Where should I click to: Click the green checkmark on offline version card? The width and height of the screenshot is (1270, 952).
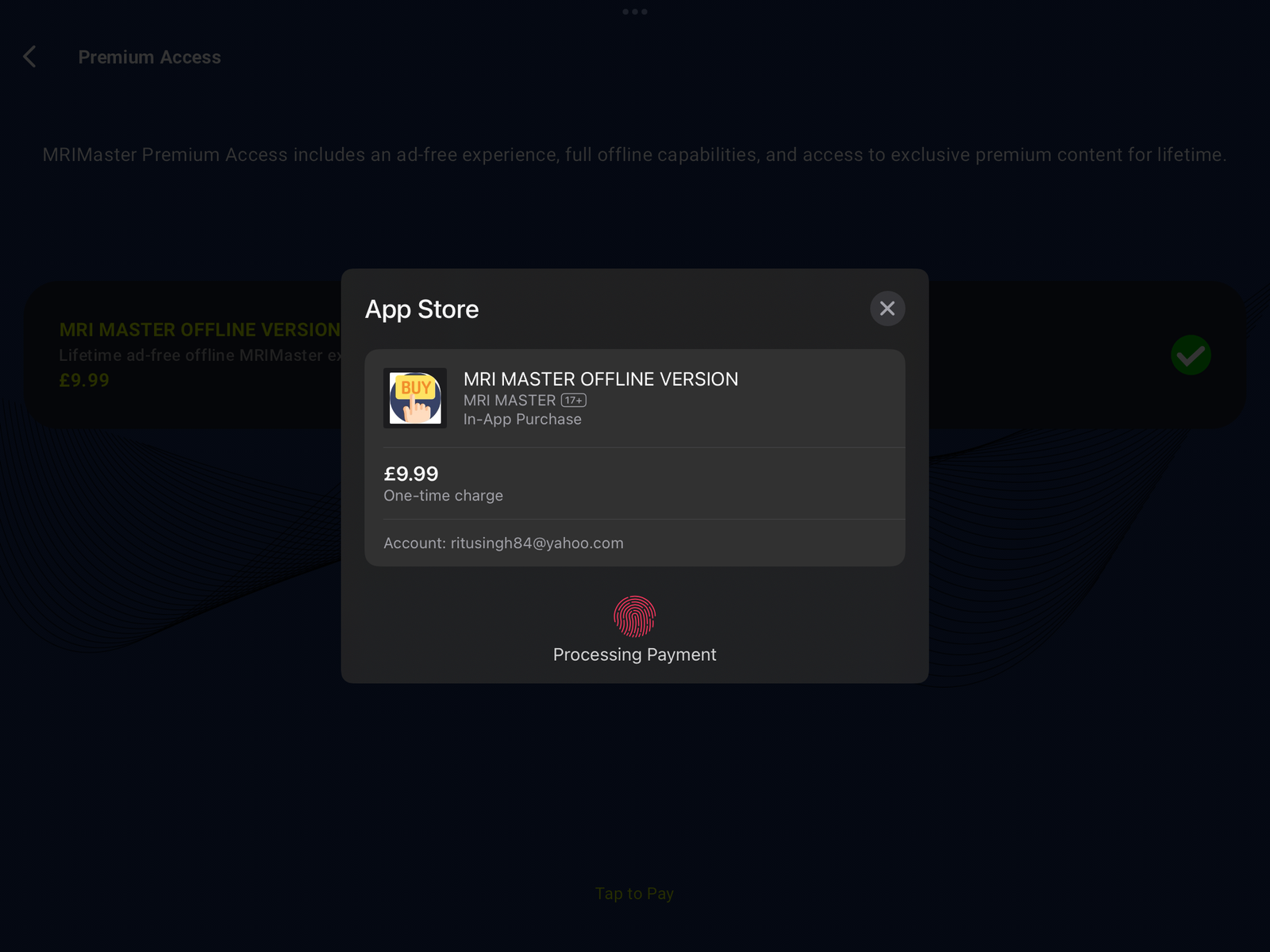(1191, 355)
